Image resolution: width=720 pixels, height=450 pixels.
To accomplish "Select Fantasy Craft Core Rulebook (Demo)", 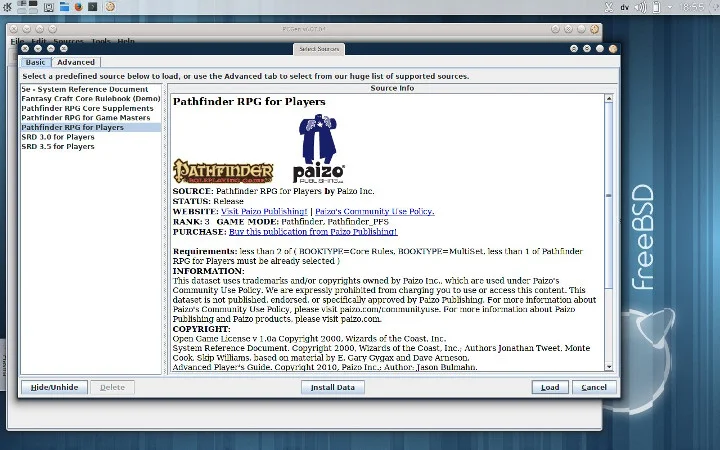I will click(91, 99).
